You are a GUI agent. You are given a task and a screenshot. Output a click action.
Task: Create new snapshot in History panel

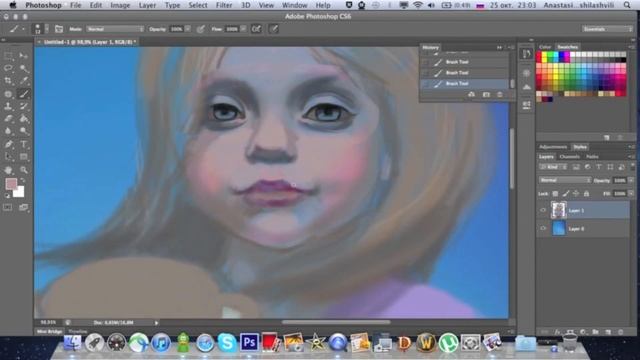pos(486,95)
